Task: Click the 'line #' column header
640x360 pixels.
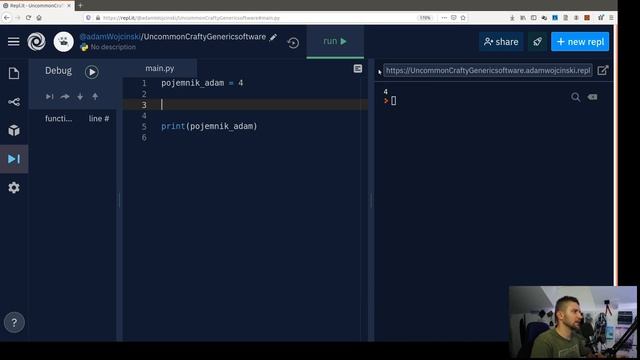Action: point(99,118)
